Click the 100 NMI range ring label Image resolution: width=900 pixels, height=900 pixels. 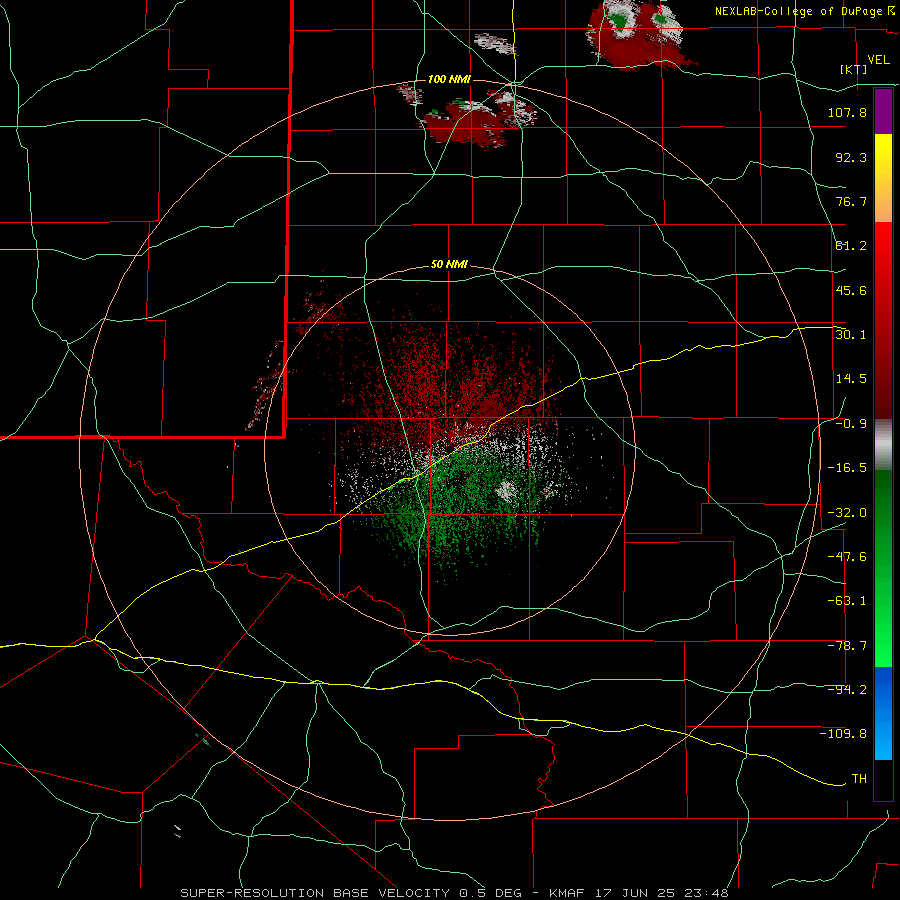pos(449,79)
